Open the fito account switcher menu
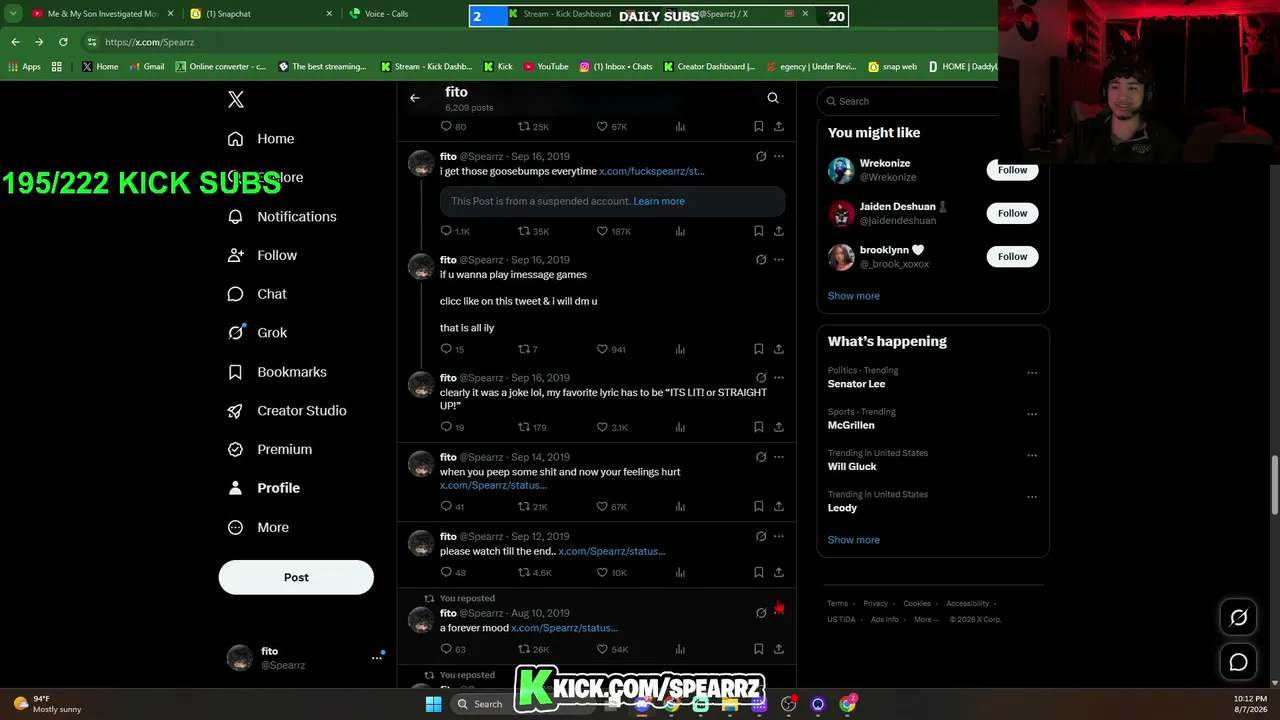 pyautogui.click(x=377, y=657)
